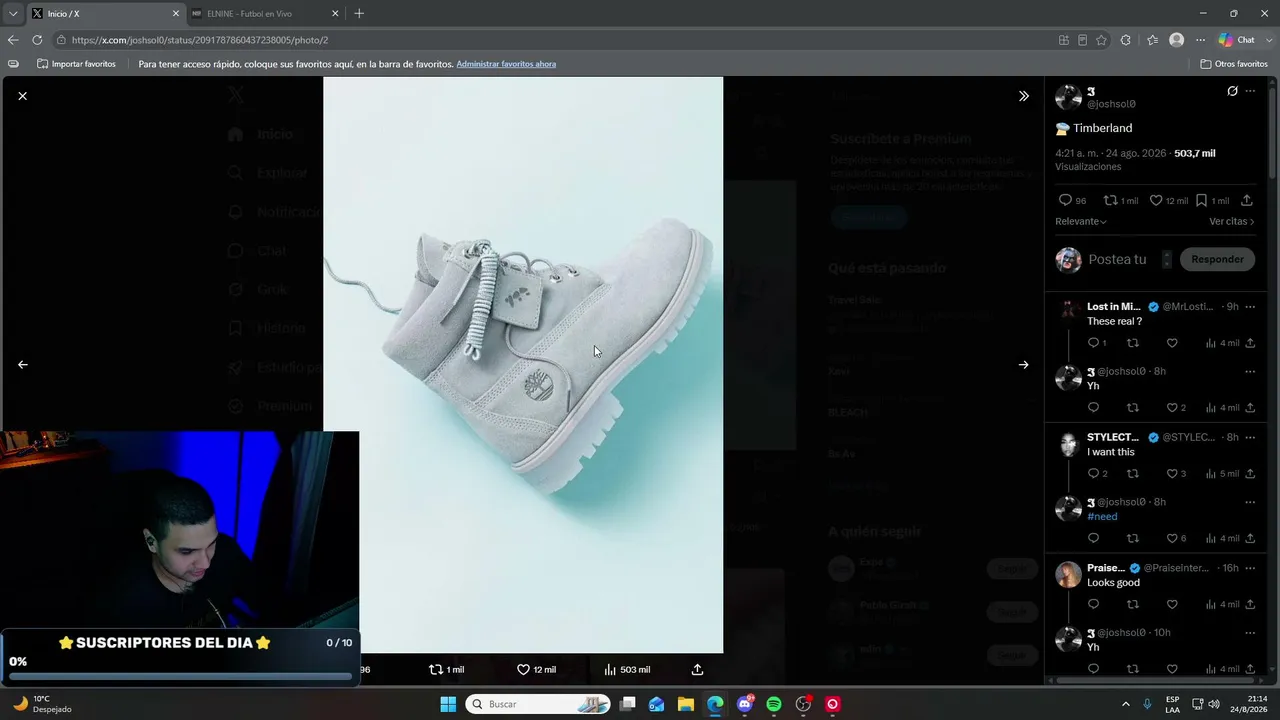Repost the 'These real ?' reply

click(1132, 343)
